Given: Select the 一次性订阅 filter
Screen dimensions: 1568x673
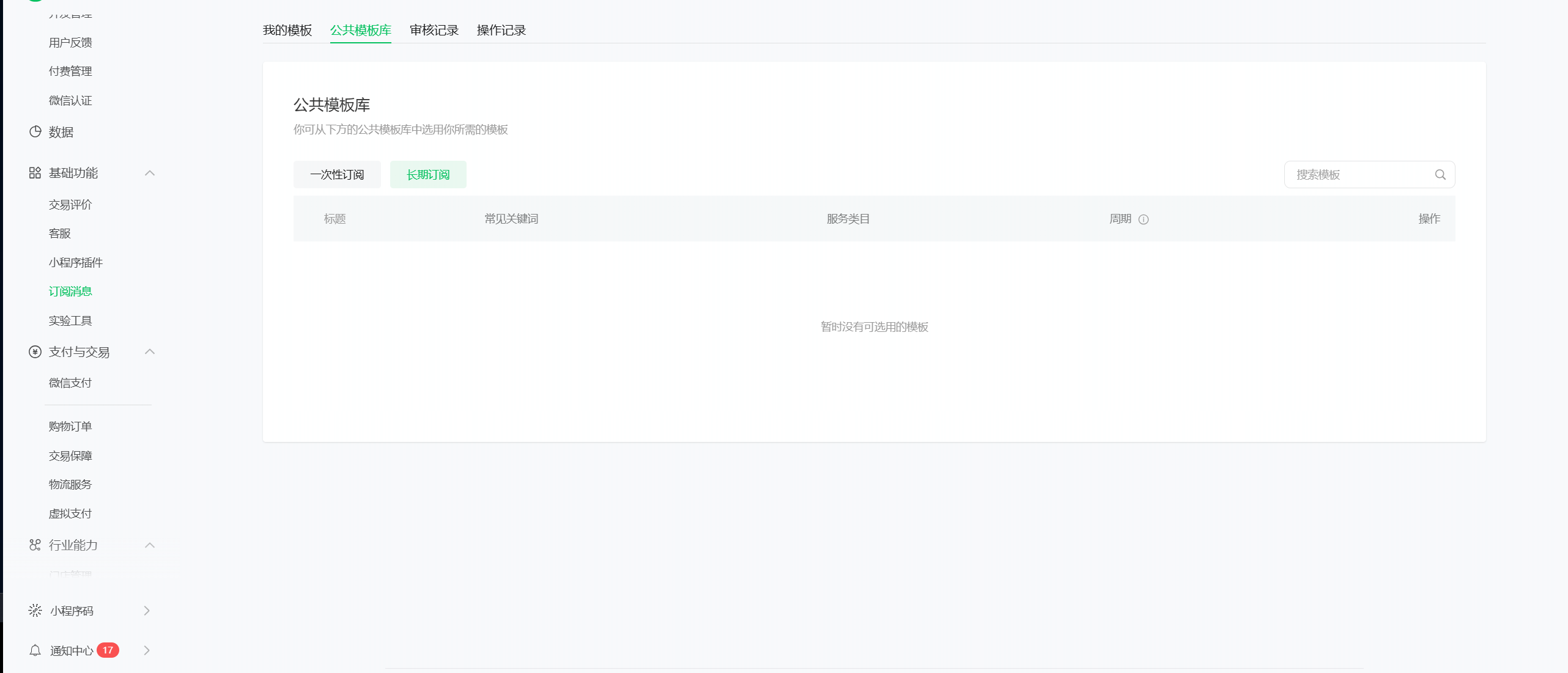Looking at the screenshot, I should pyautogui.click(x=337, y=175).
